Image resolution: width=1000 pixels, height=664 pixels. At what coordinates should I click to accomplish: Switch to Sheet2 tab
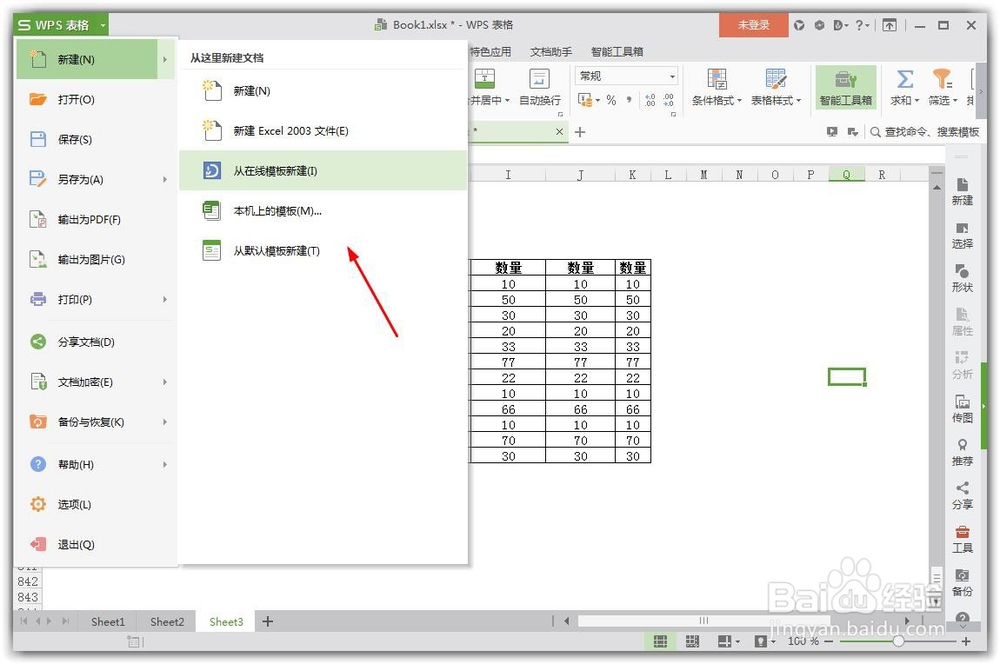[x=167, y=622]
